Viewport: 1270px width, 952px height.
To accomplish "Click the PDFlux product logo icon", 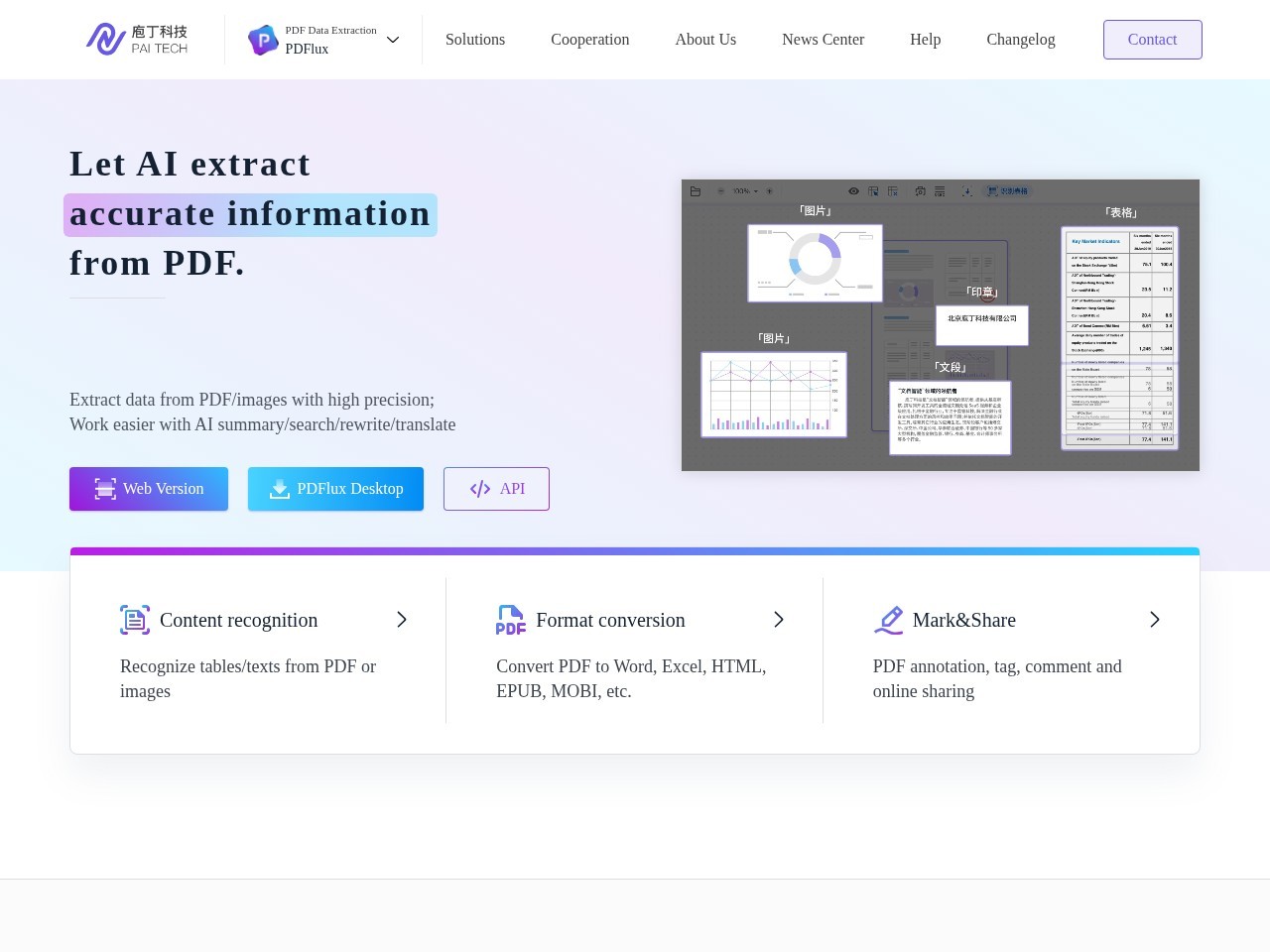I will click(x=263, y=40).
